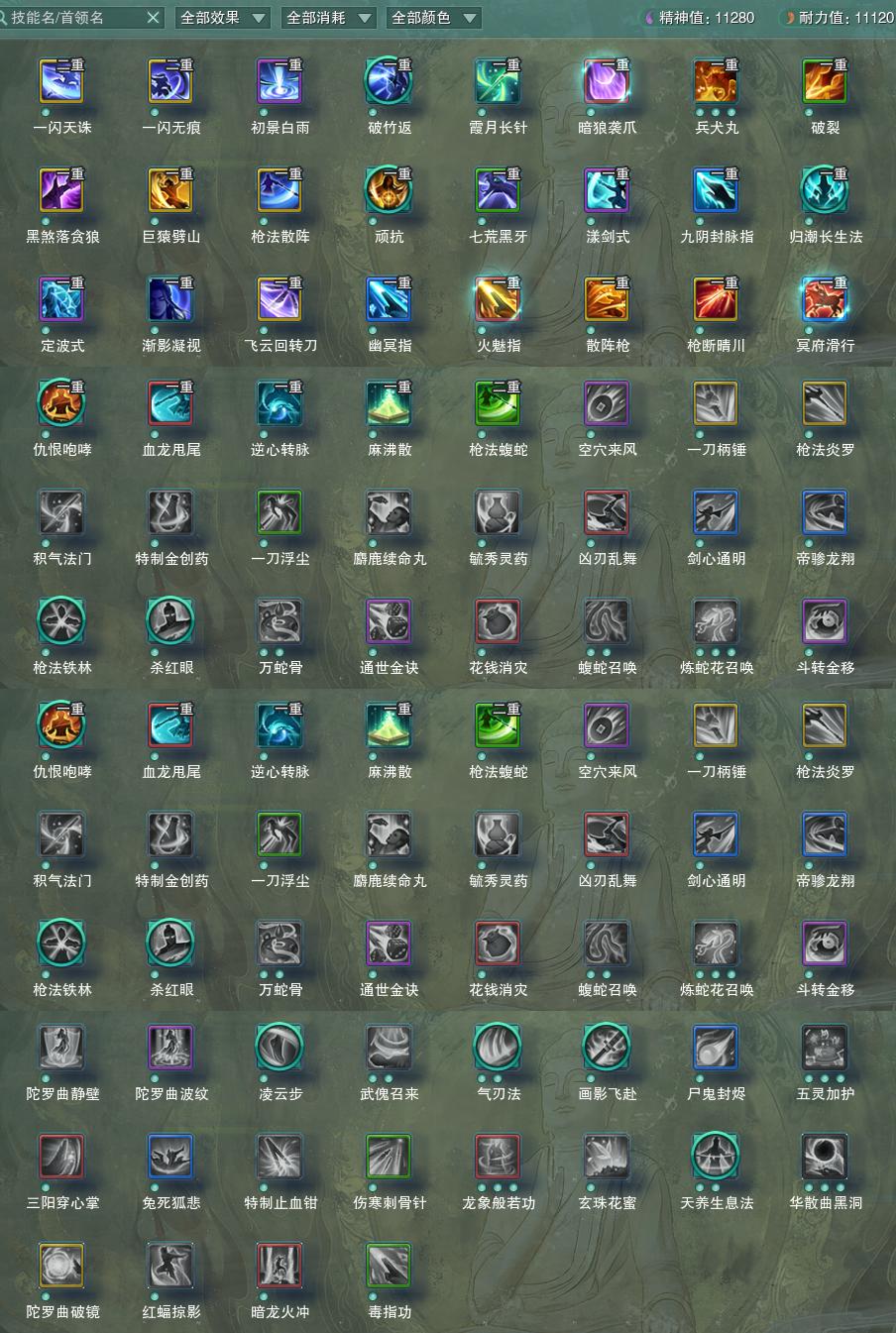
Task: Select the 霞月长针 skill icon
Action: point(498,82)
